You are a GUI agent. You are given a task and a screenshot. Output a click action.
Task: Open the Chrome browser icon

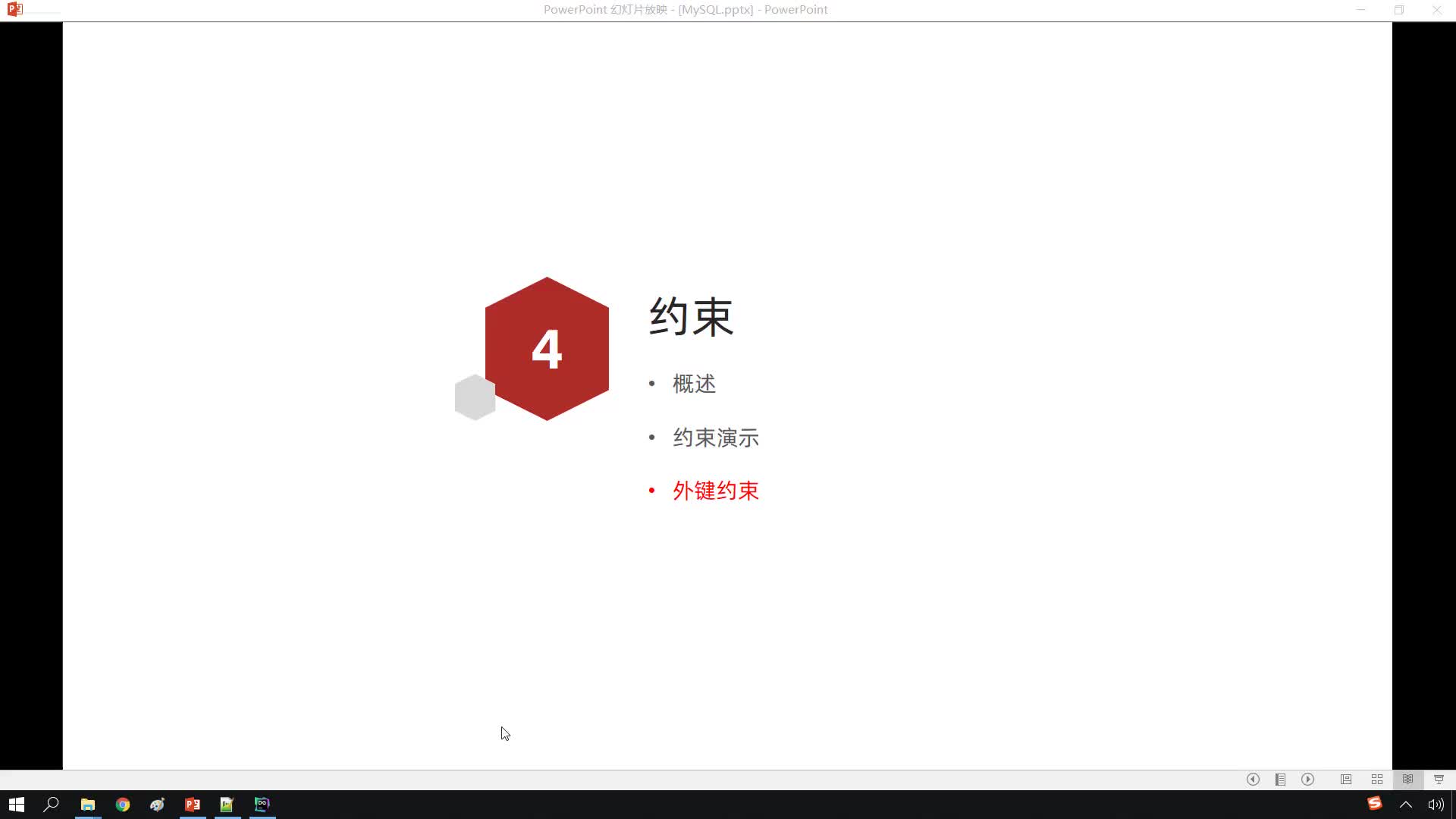pyautogui.click(x=122, y=804)
